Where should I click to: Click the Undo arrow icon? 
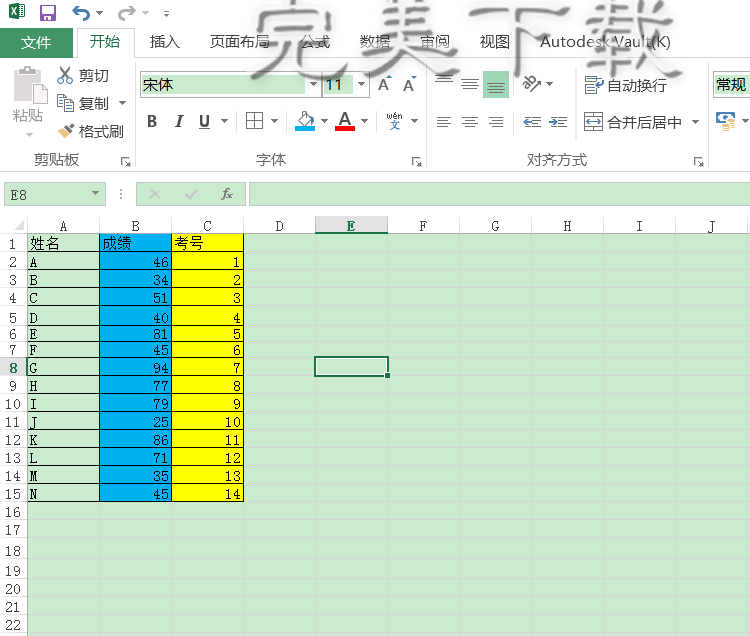[x=81, y=13]
